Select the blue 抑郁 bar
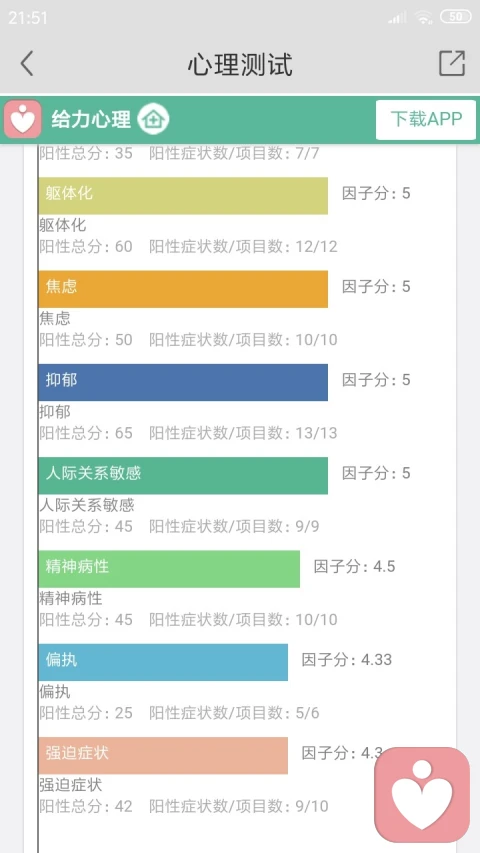This screenshot has width=480, height=853. 183,382
